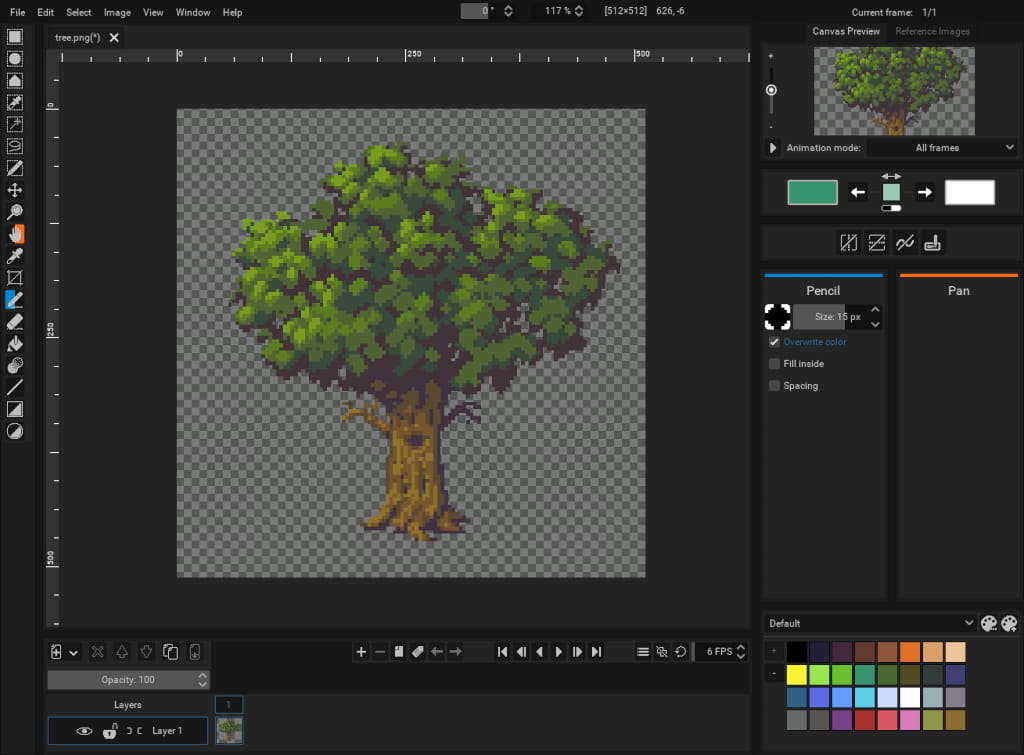Screen dimensions: 1024x755
Task: Activate the Bucket fill tool
Action: tap(15, 343)
